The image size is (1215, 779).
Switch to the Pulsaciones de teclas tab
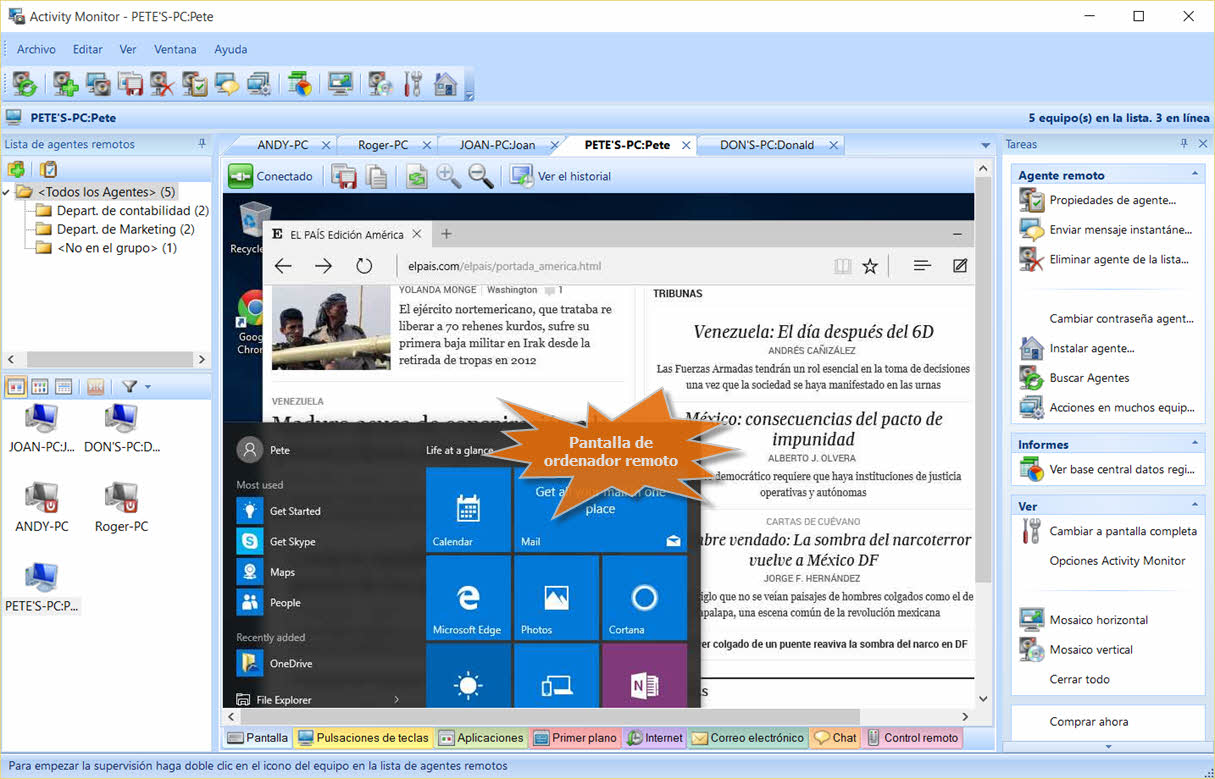[363, 738]
